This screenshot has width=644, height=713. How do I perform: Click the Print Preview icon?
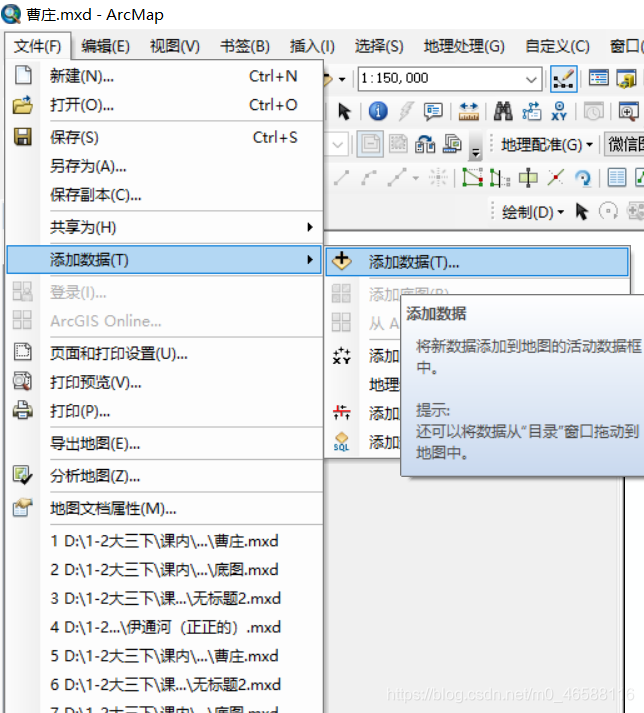(22, 381)
